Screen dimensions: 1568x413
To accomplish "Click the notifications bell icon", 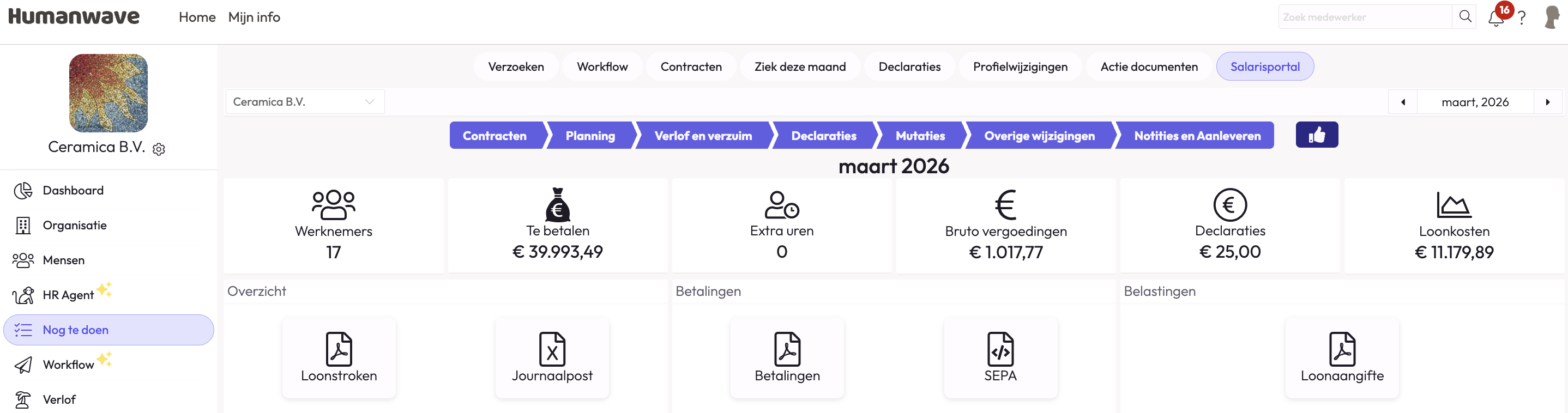I will click(x=1495, y=17).
